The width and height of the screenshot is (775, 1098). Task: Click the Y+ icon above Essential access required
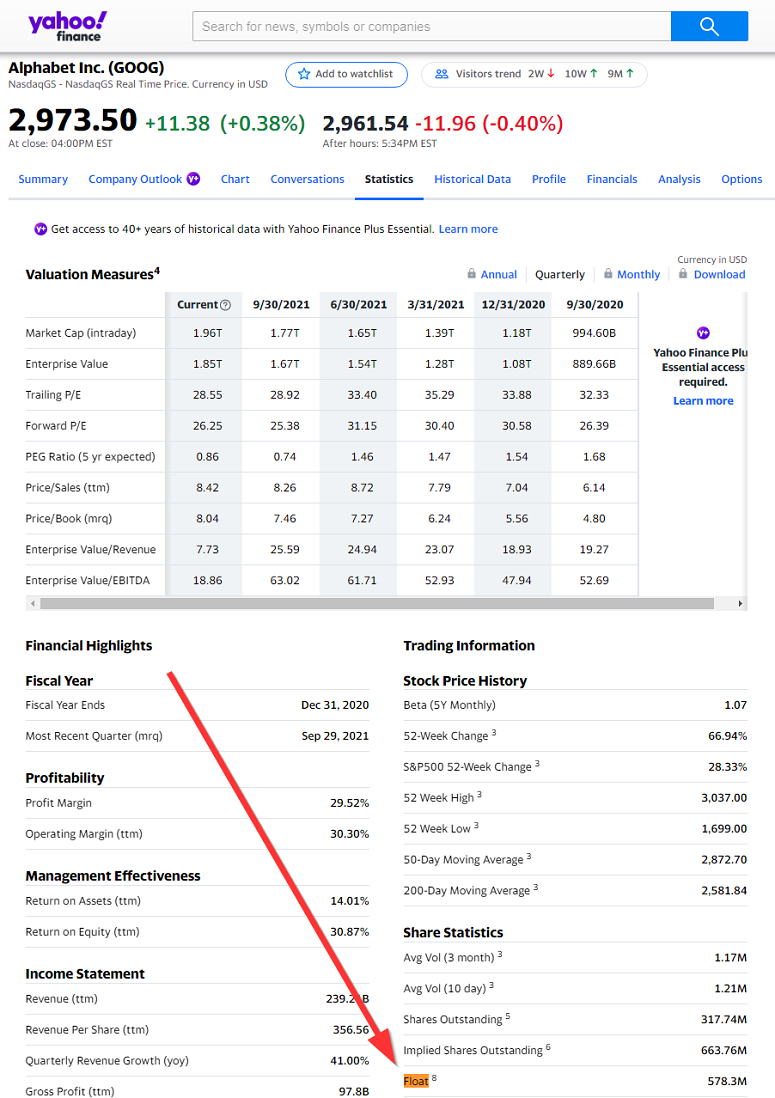pos(703,333)
